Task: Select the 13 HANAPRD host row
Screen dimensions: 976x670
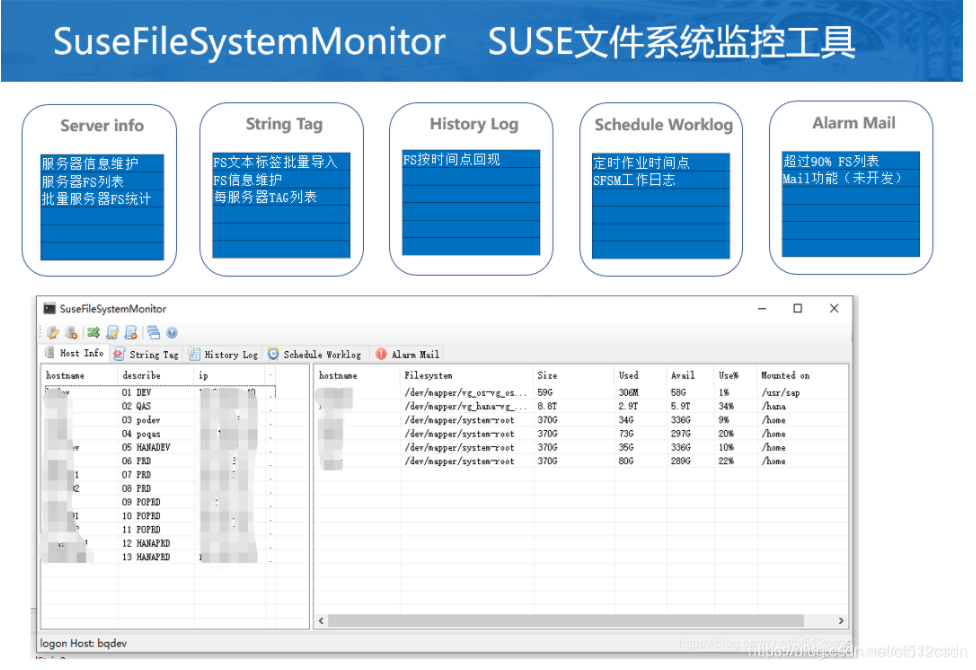Action: (x=159, y=557)
